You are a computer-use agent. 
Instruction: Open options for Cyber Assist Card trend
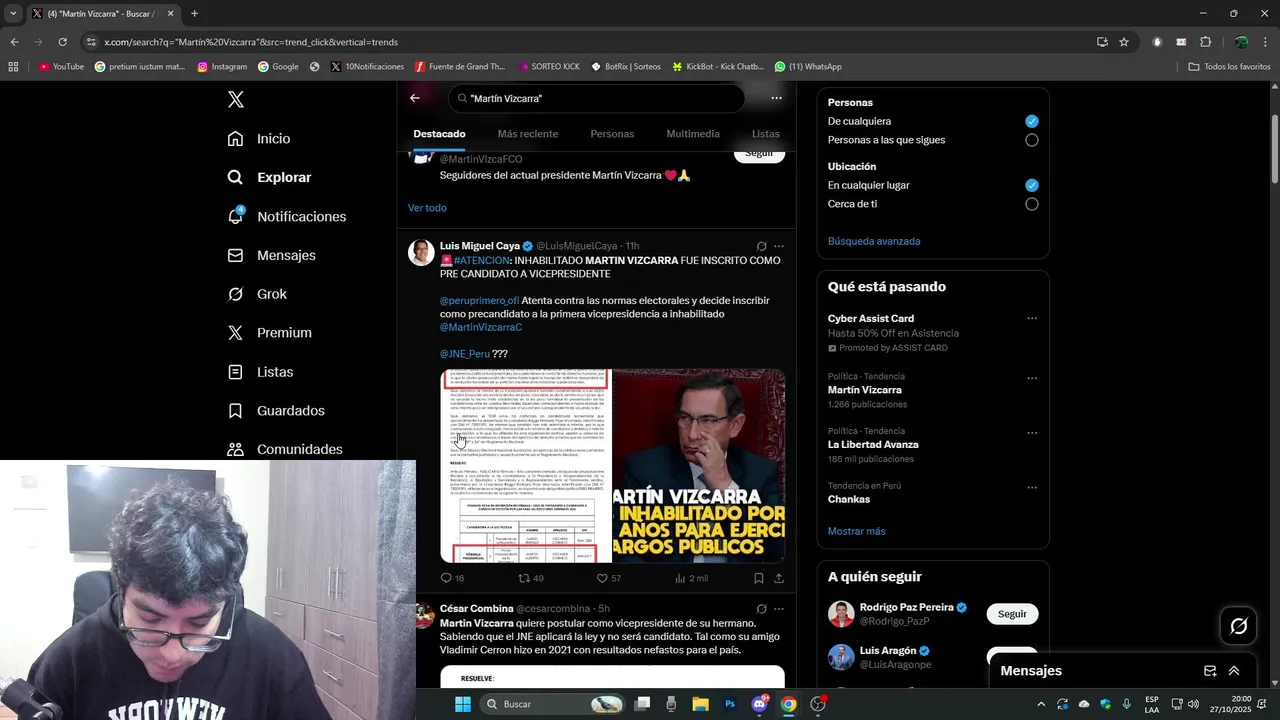[1032, 319]
